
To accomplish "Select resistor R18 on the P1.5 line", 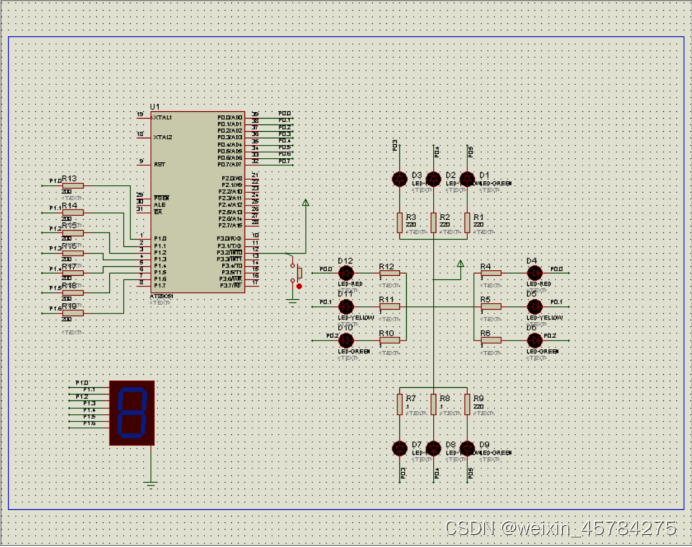I will click(73, 293).
